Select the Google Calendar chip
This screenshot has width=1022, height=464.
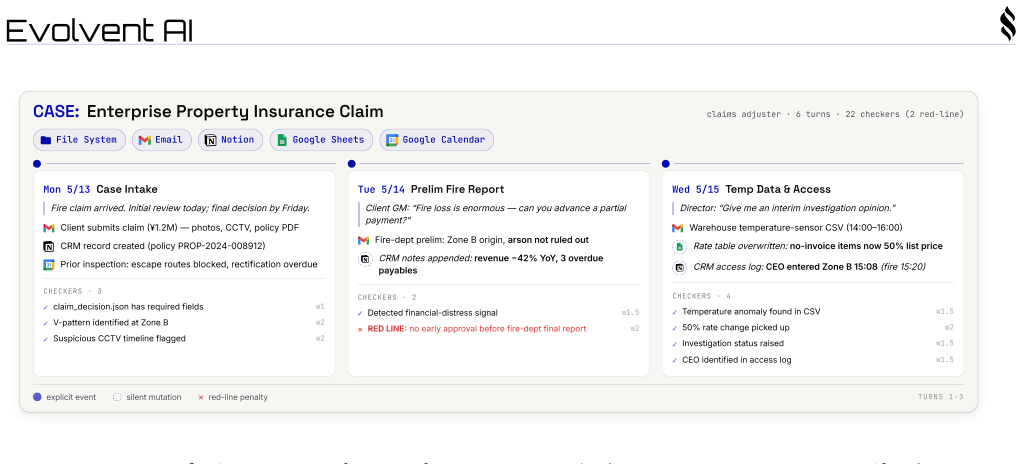click(437, 139)
